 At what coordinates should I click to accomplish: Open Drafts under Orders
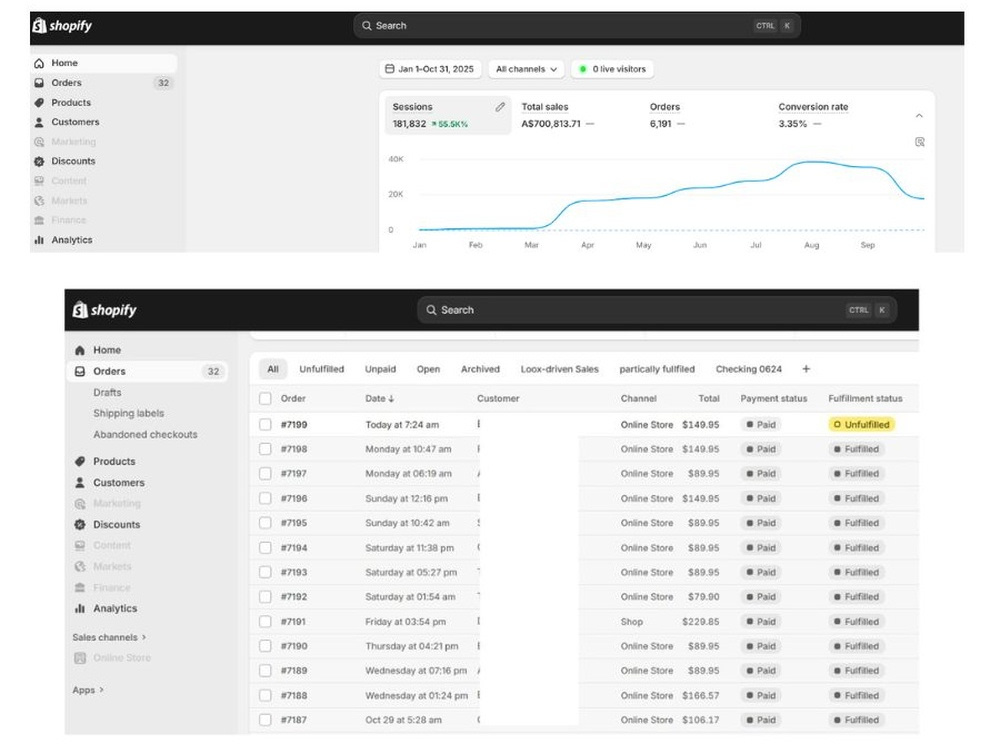pos(107,392)
